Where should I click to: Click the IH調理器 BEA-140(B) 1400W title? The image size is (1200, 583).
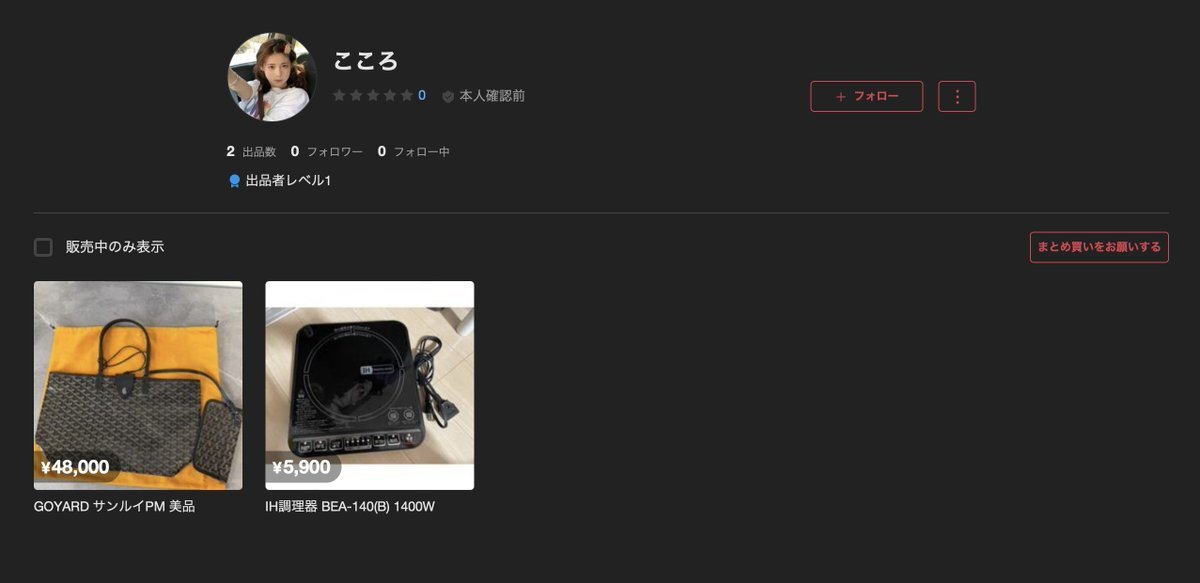point(350,507)
